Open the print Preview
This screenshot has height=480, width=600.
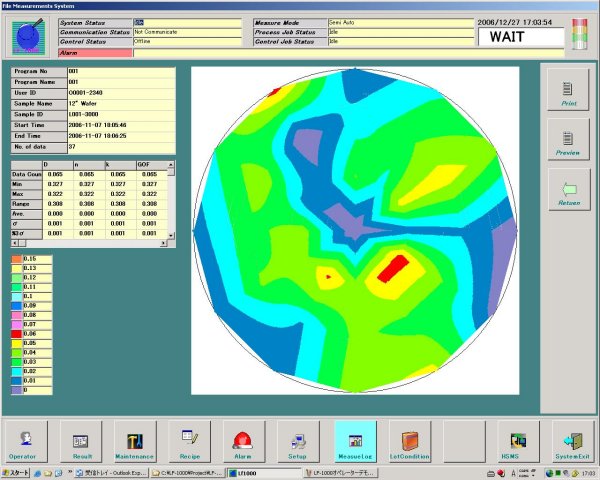coord(568,140)
